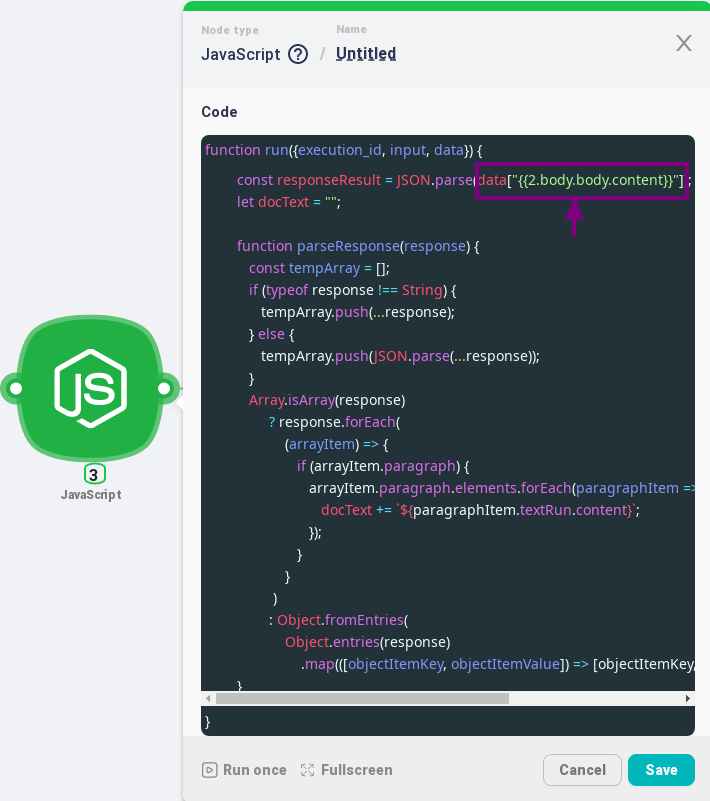
Task: Click the Run once label
Action: [254, 770]
